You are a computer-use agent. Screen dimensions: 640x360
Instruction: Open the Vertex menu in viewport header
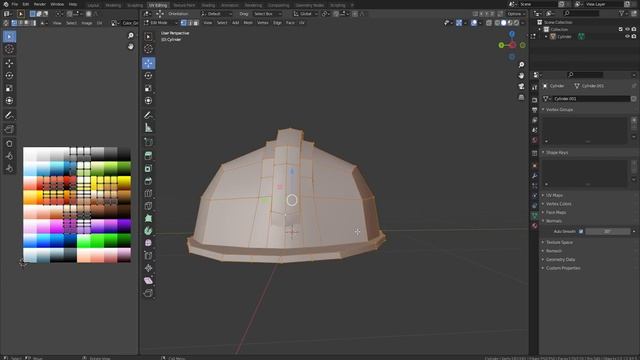tap(263, 23)
